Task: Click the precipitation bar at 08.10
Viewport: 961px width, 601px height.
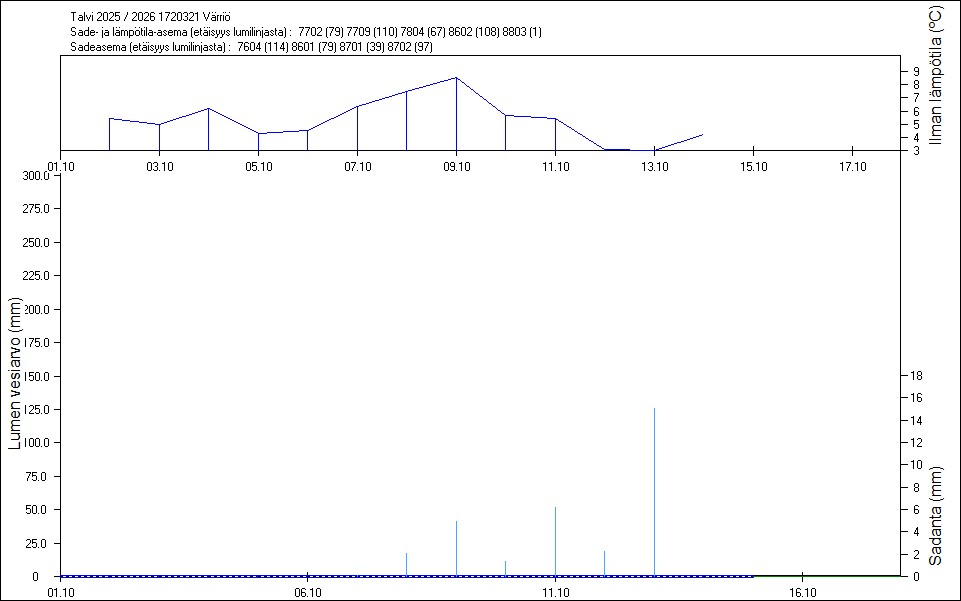Action: click(406, 564)
